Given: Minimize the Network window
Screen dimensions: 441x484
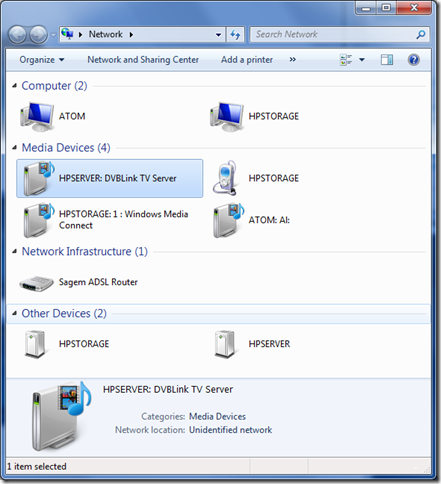Looking at the screenshot, I should [x=366, y=8].
